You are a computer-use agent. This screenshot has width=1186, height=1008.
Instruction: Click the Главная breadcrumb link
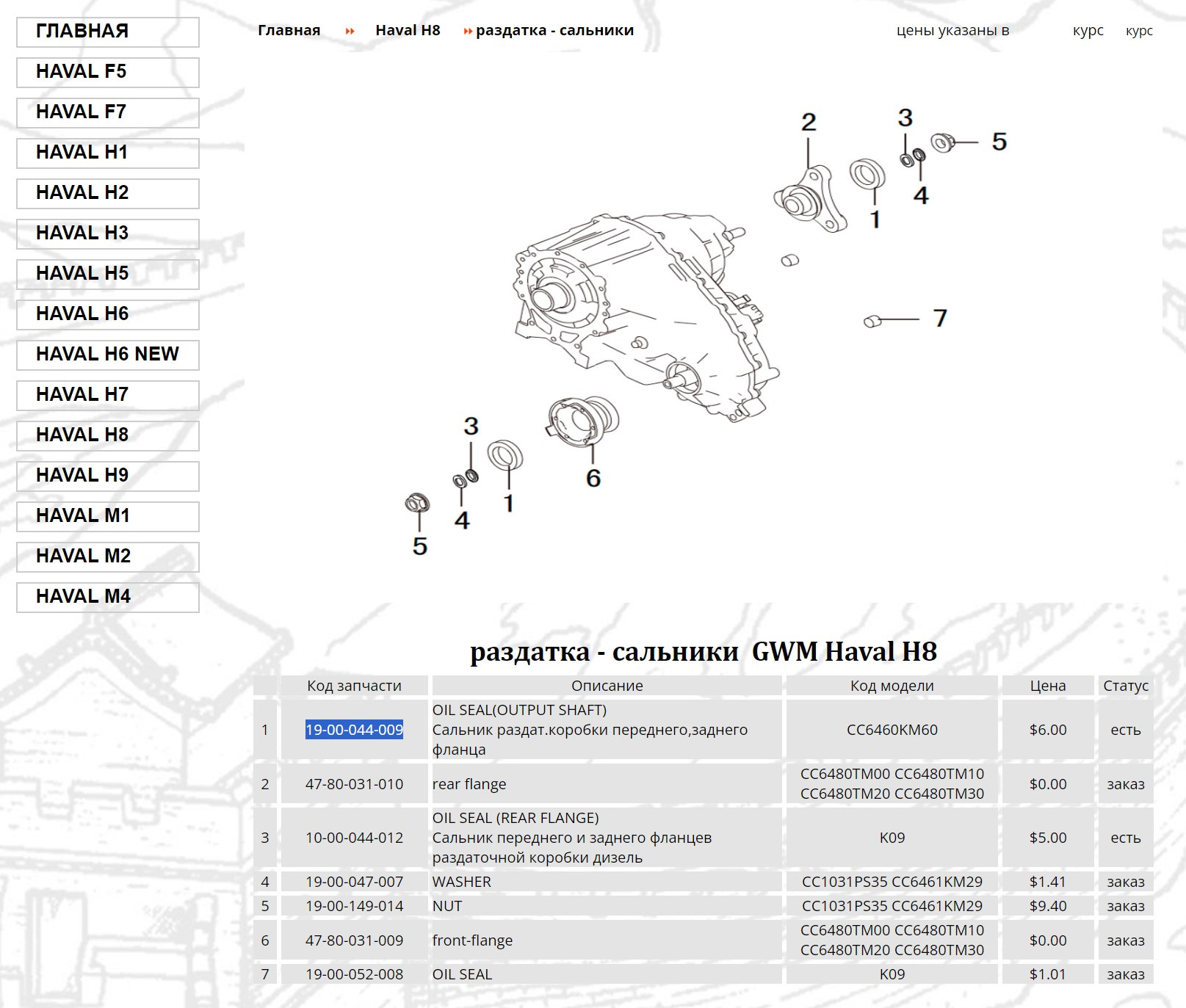[289, 30]
